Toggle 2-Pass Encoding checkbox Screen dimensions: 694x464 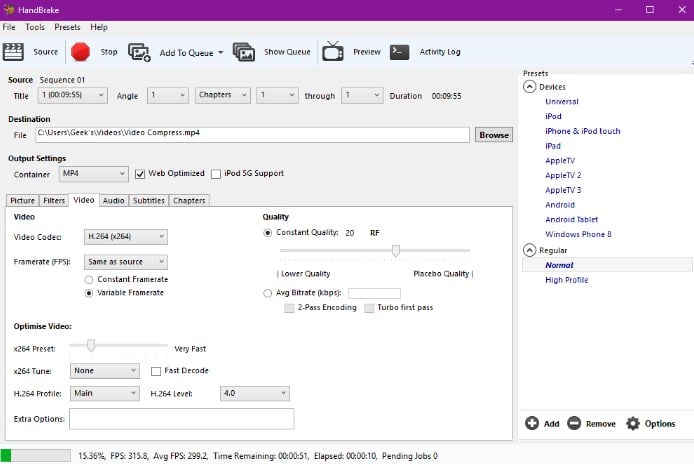click(289, 308)
